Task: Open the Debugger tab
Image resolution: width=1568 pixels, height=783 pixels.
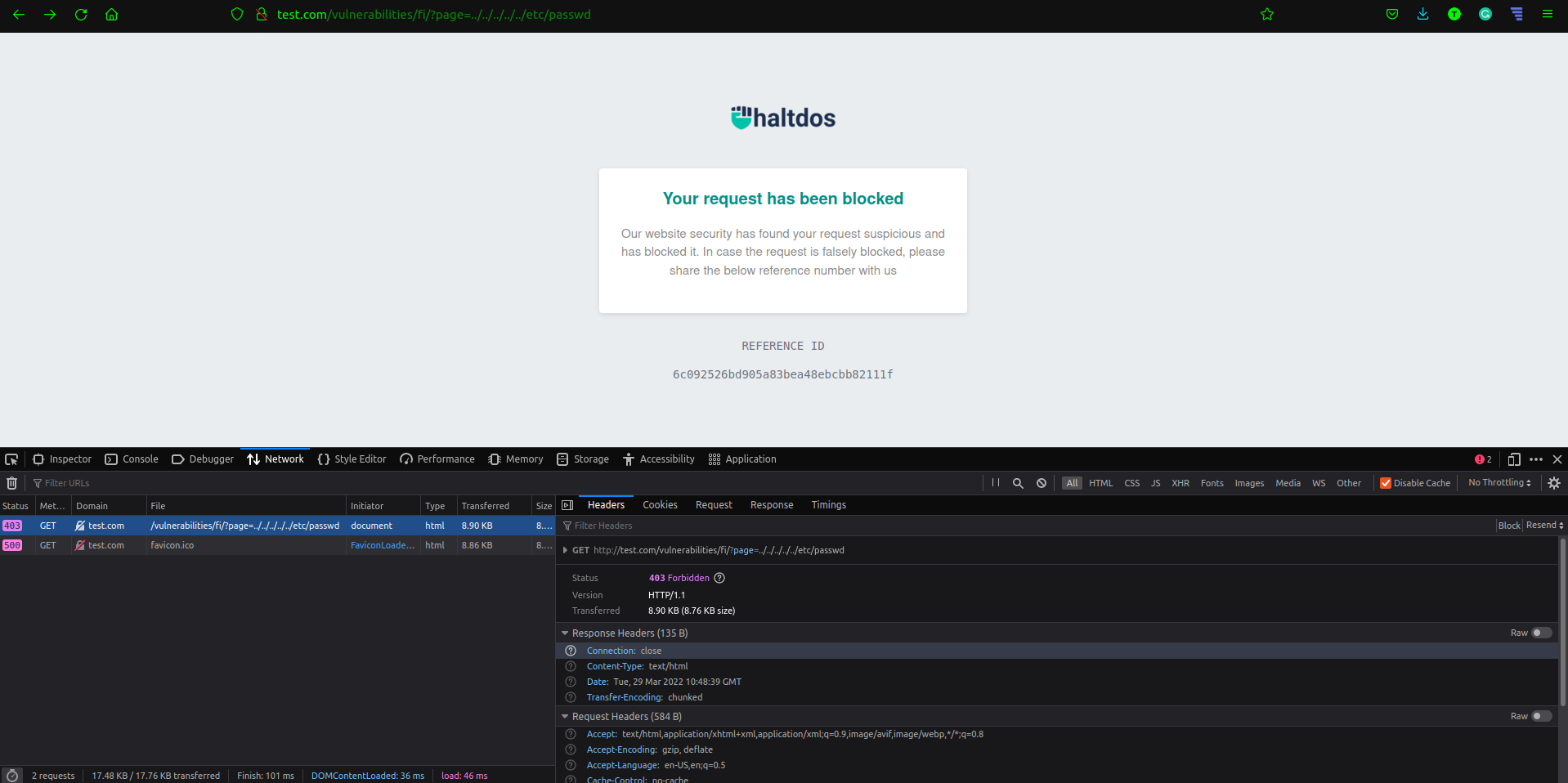Action: click(x=203, y=459)
